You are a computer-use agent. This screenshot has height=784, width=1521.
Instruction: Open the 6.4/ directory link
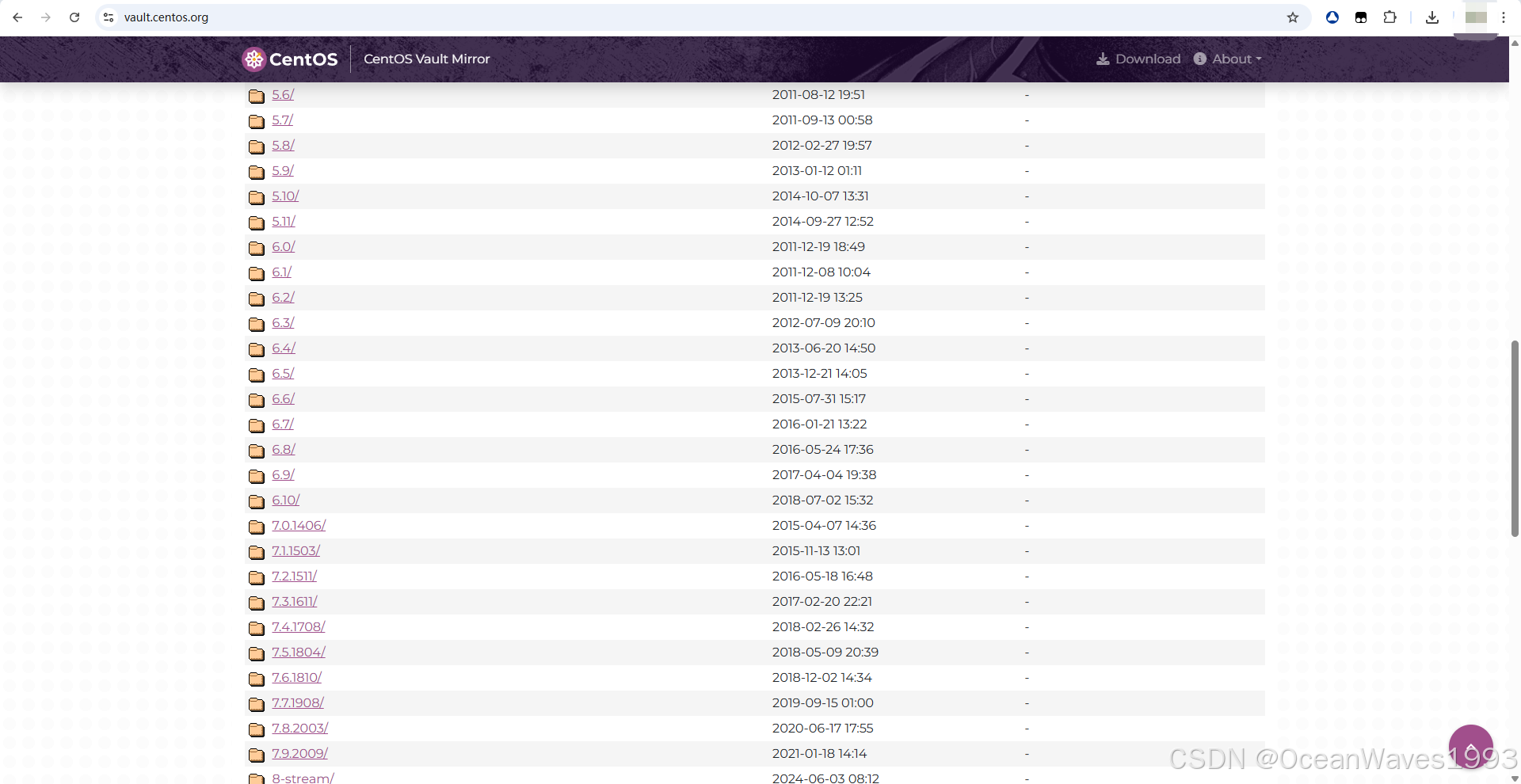pos(284,348)
